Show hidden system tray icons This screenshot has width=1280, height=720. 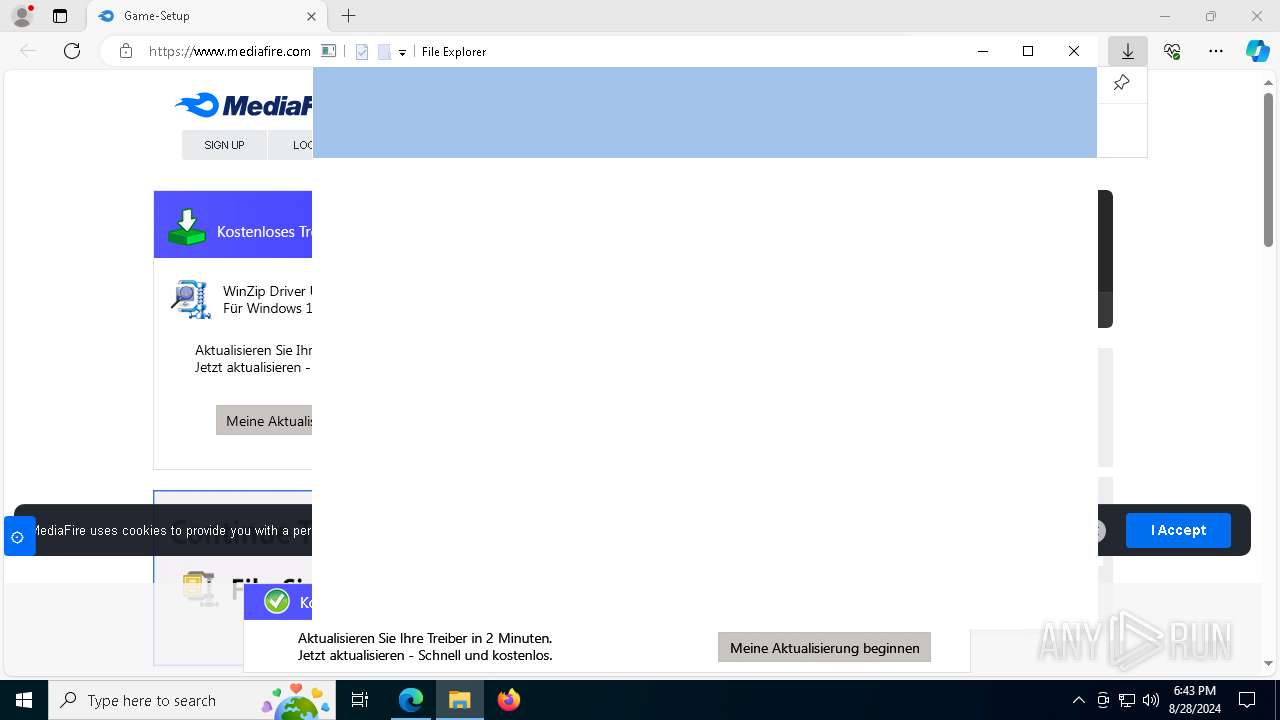(x=1078, y=700)
